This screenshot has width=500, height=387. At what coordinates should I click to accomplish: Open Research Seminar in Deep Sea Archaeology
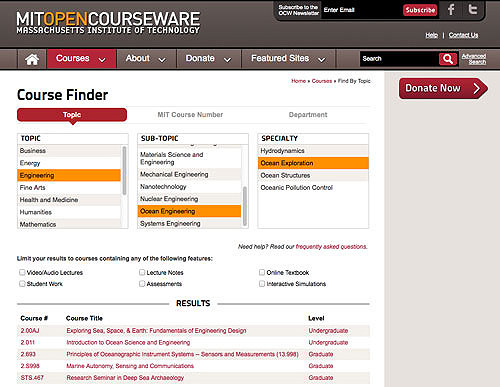tap(125, 378)
